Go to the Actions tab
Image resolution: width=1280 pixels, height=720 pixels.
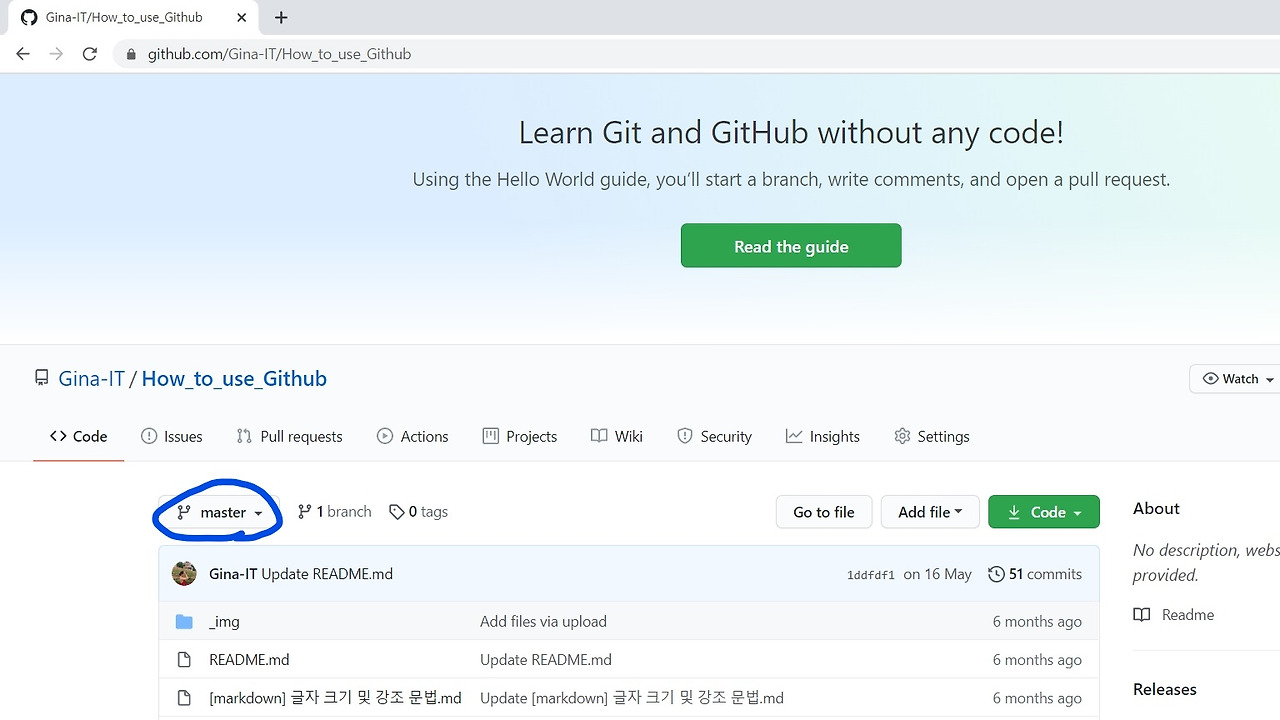point(412,436)
